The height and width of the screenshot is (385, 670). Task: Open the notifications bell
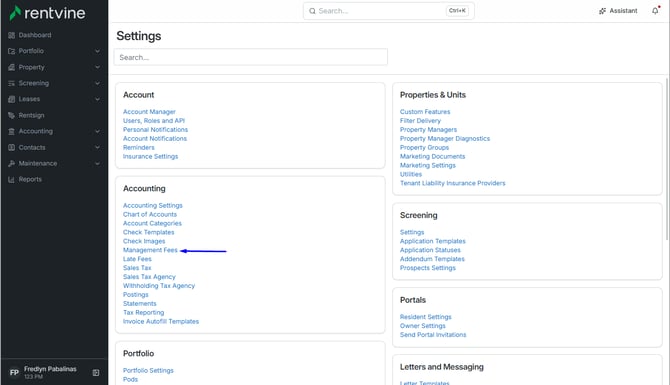[x=655, y=11]
